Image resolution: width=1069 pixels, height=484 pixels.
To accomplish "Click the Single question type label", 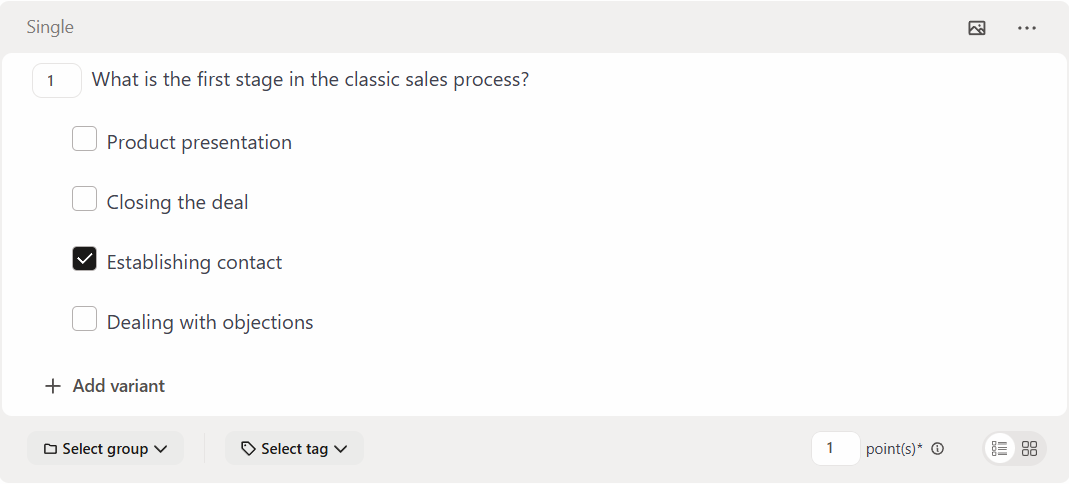I will point(50,27).
